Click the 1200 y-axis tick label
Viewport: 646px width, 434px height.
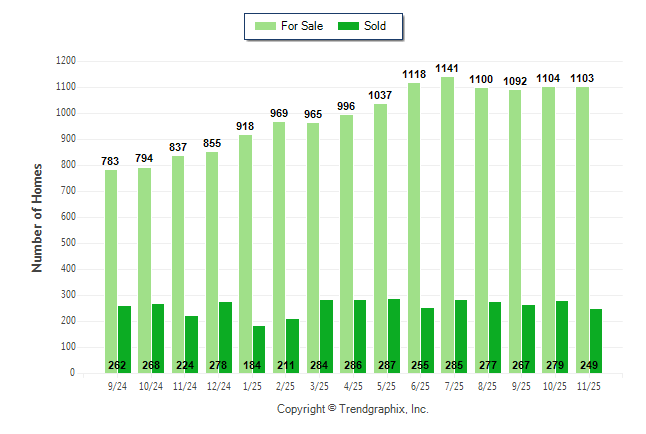65,61
